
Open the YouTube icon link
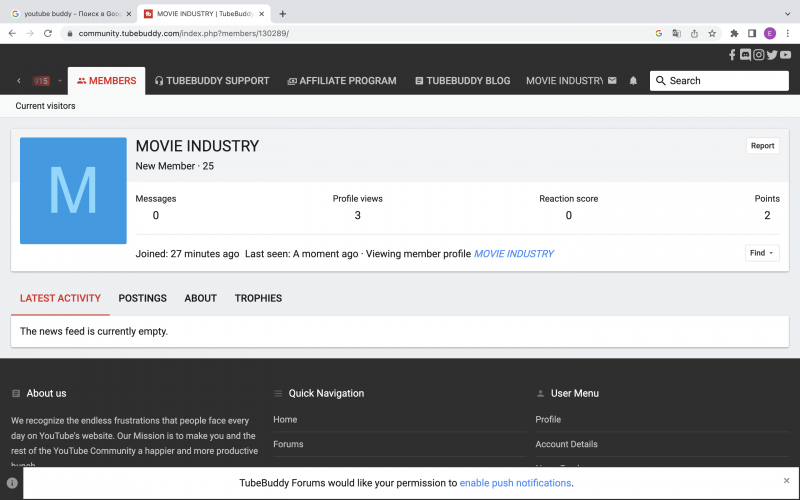click(786, 55)
